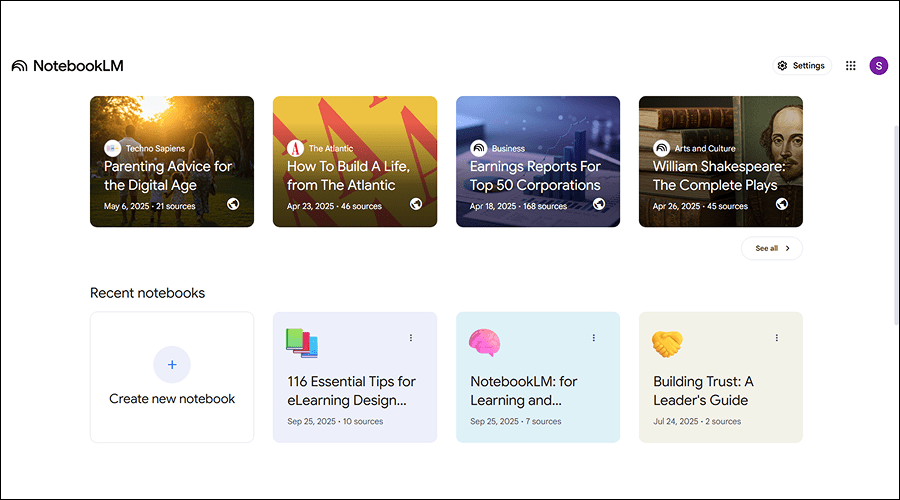
Task: Open the purple account avatar
Action: [x=878, y=66]
